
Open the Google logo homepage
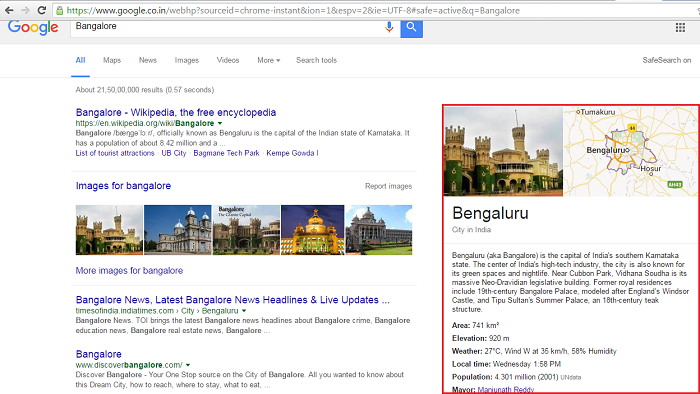(33, 28)
